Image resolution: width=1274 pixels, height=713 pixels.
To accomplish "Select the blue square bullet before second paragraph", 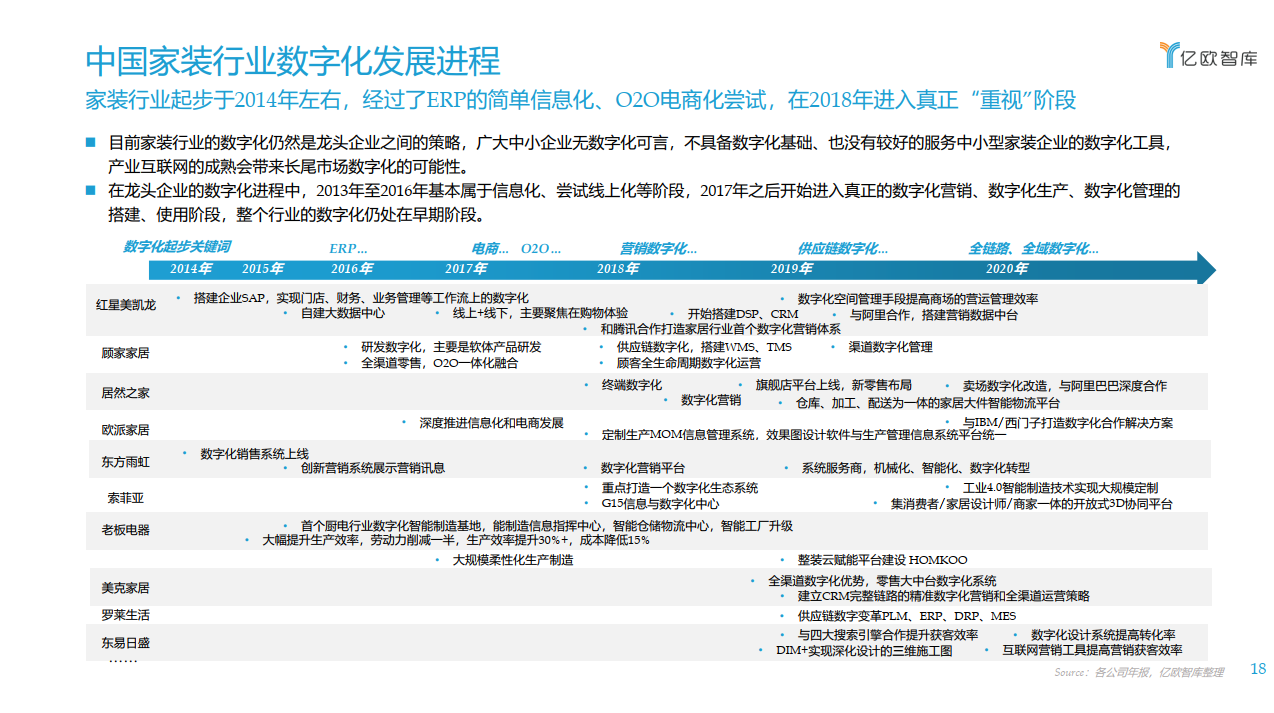I will [89, 189].
